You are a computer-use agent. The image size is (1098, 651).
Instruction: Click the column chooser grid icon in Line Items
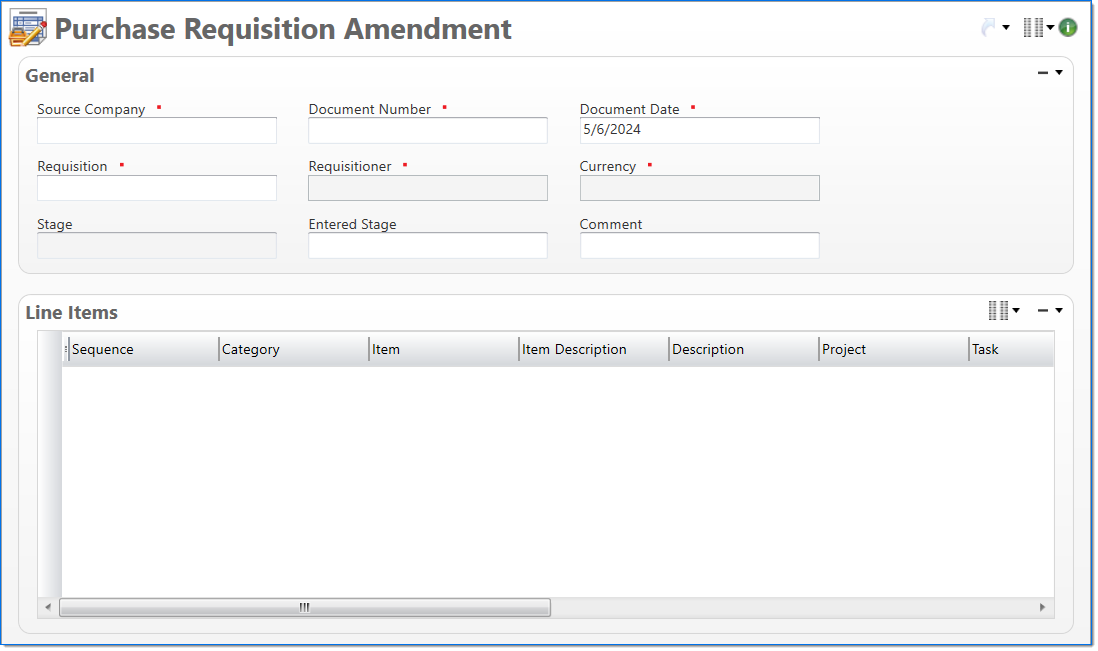click(998, 311)
